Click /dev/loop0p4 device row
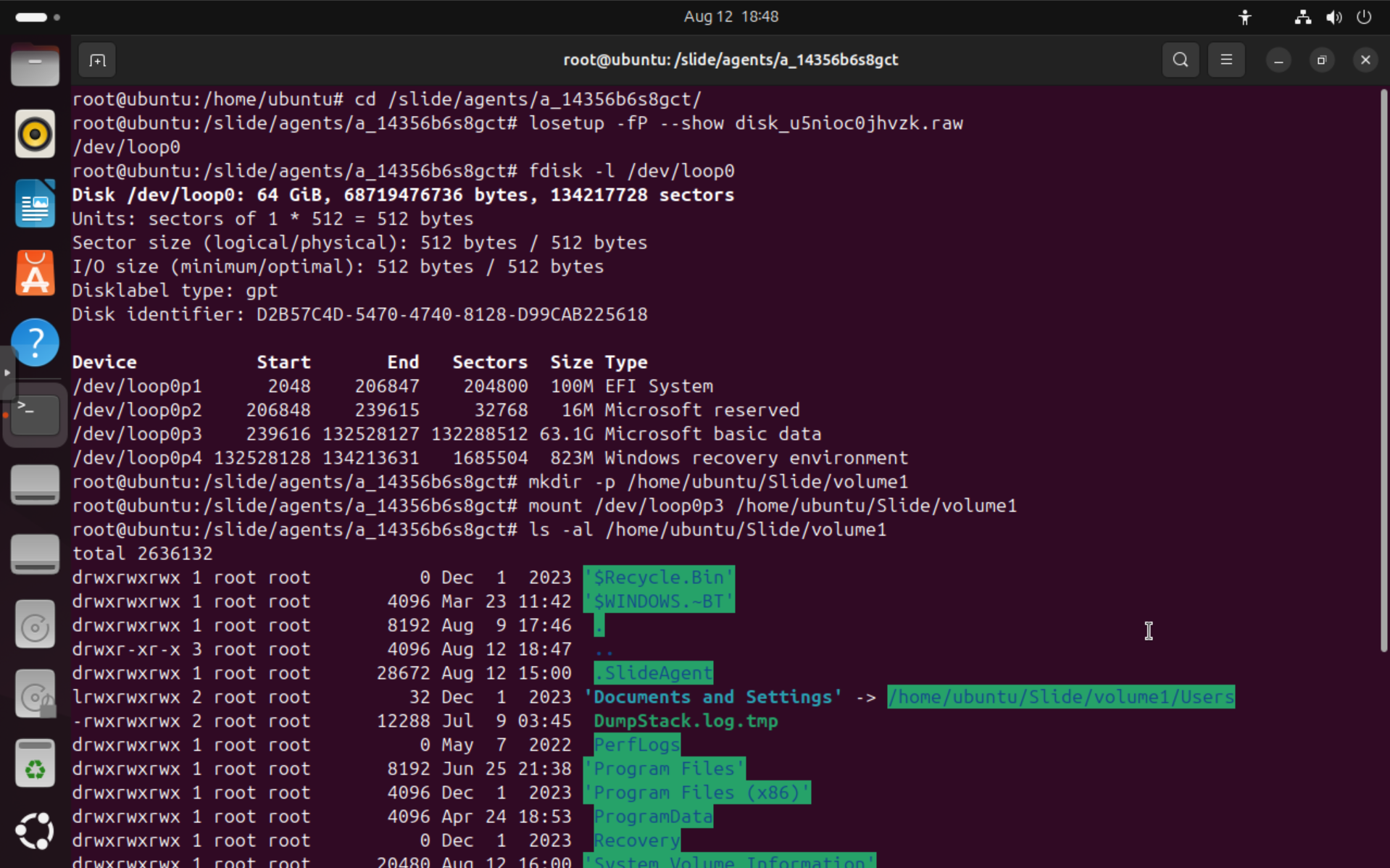The image size is (1390, 868). [490, 458]
